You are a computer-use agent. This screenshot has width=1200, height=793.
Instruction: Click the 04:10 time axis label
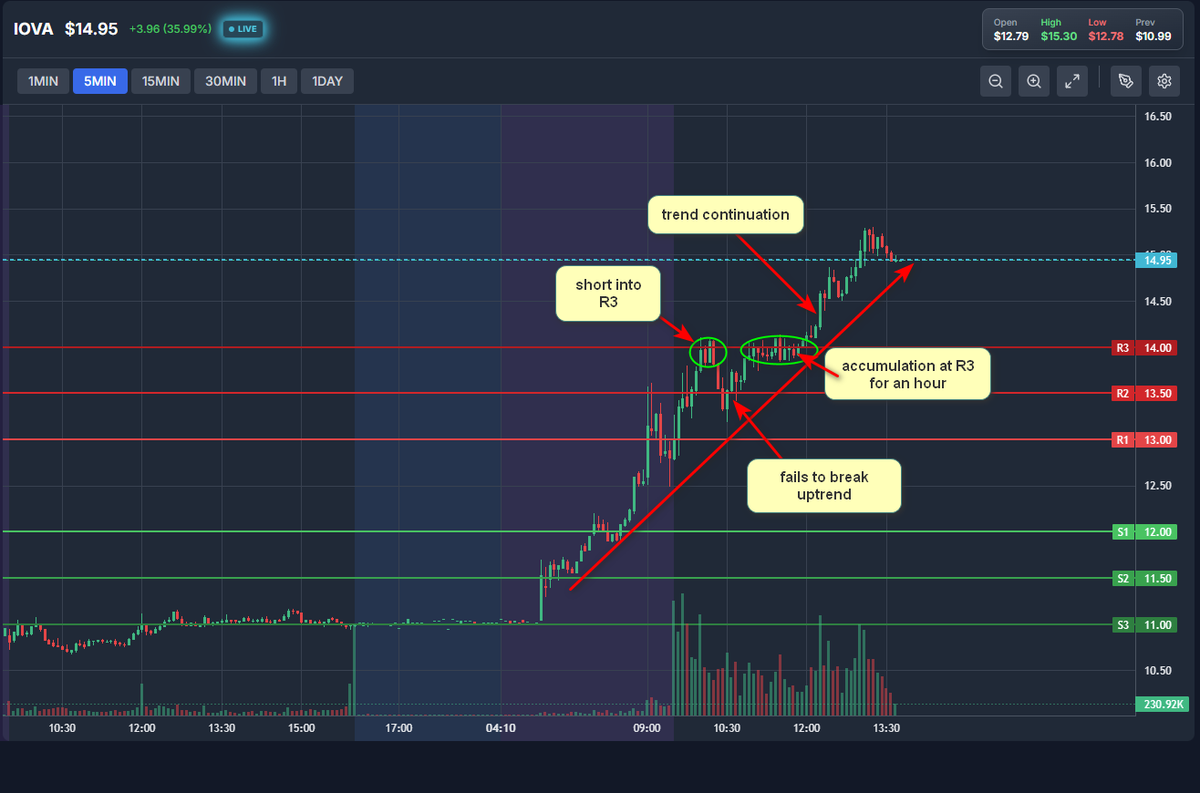tap(501, 728)
